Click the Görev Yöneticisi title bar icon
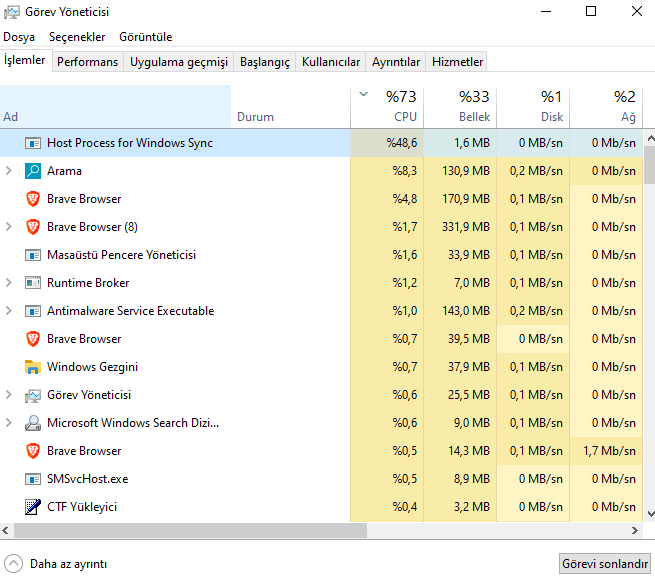This screenshot has height=584, width=655. point(12,12)
